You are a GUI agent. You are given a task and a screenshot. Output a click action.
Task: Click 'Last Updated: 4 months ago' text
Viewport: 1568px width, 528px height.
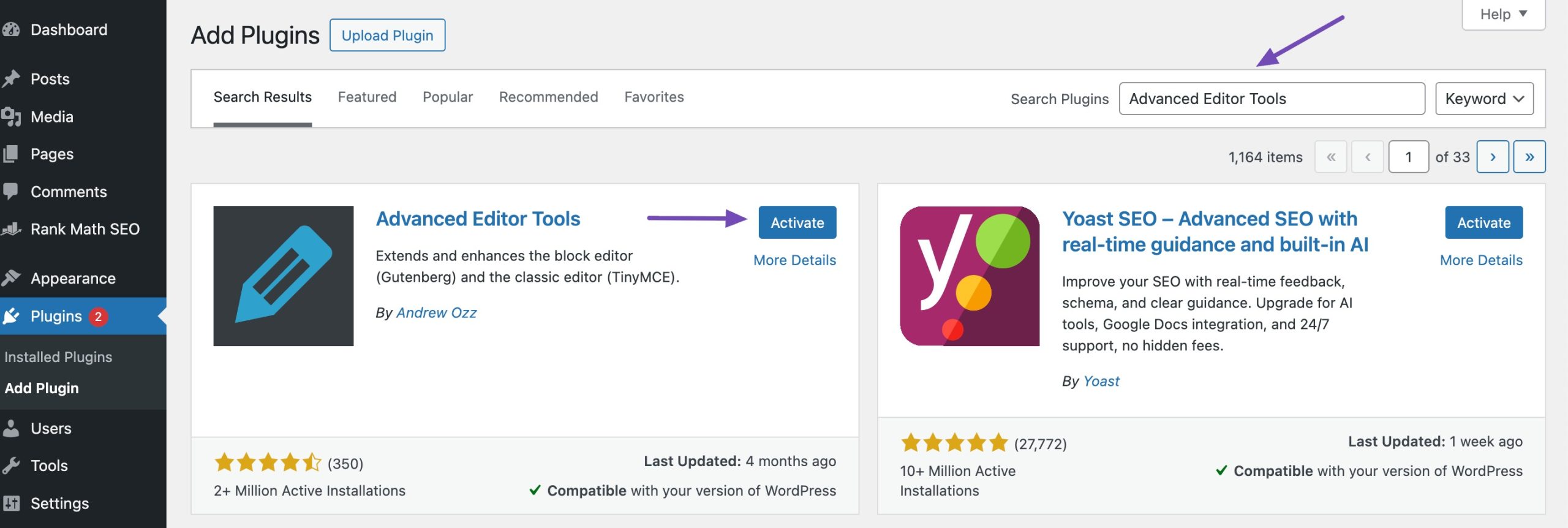pos(739,461)
